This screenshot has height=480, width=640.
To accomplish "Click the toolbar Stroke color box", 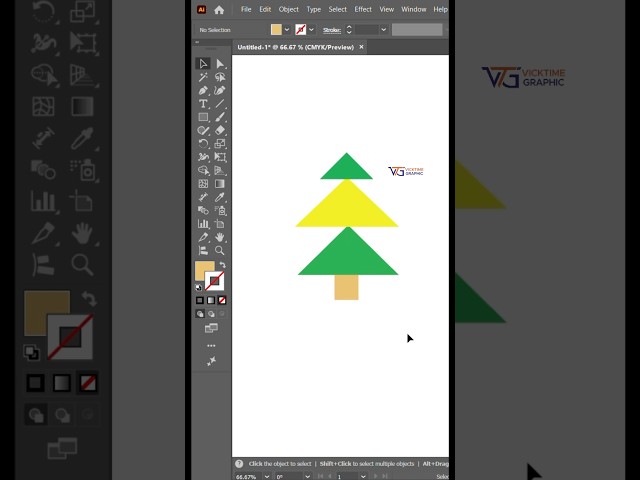I will (215, 281).
